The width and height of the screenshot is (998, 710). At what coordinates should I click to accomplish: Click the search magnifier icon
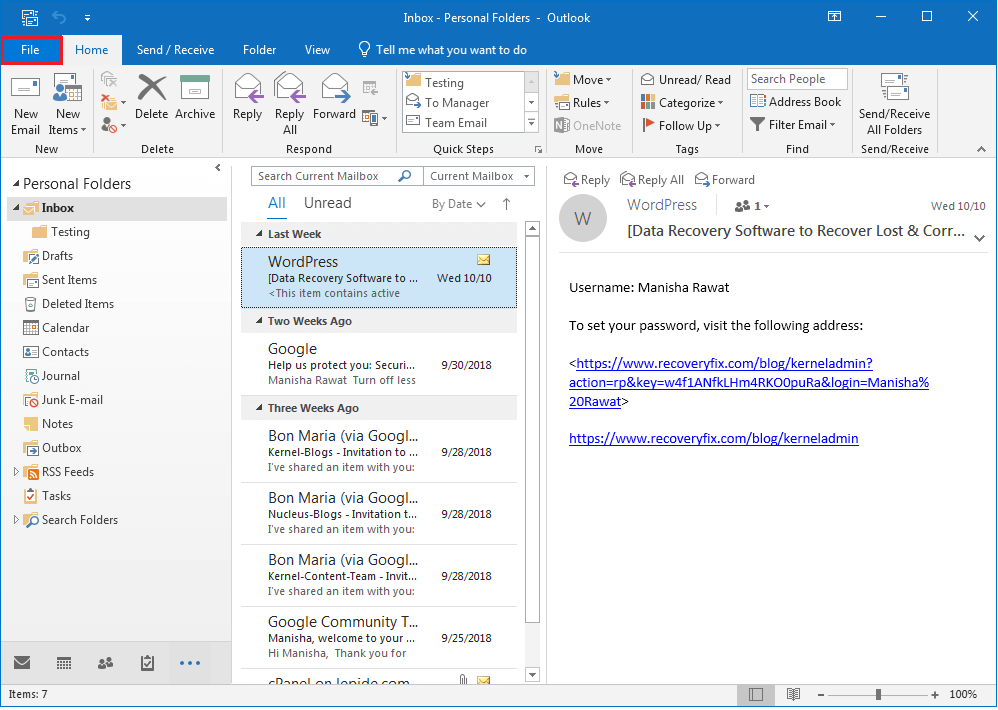pos(405,176)
